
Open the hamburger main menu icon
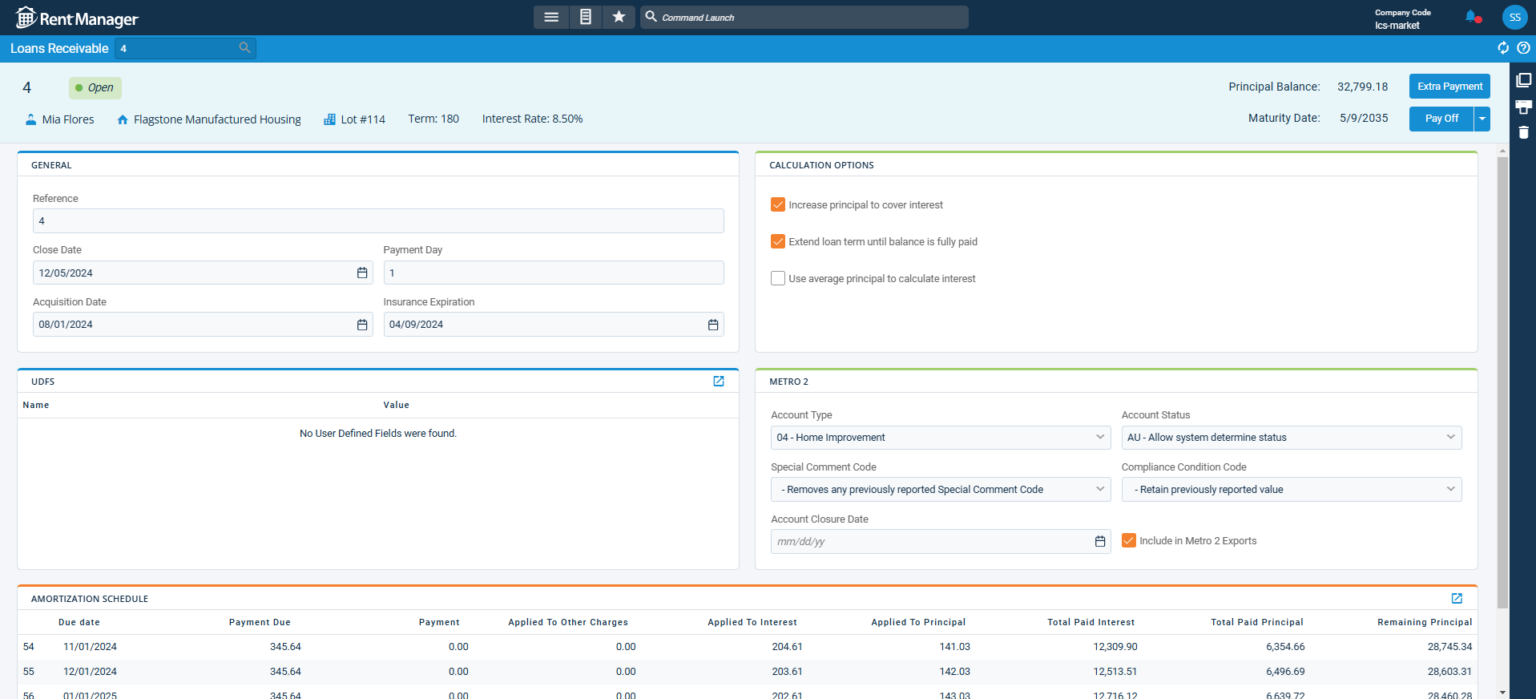551,17
